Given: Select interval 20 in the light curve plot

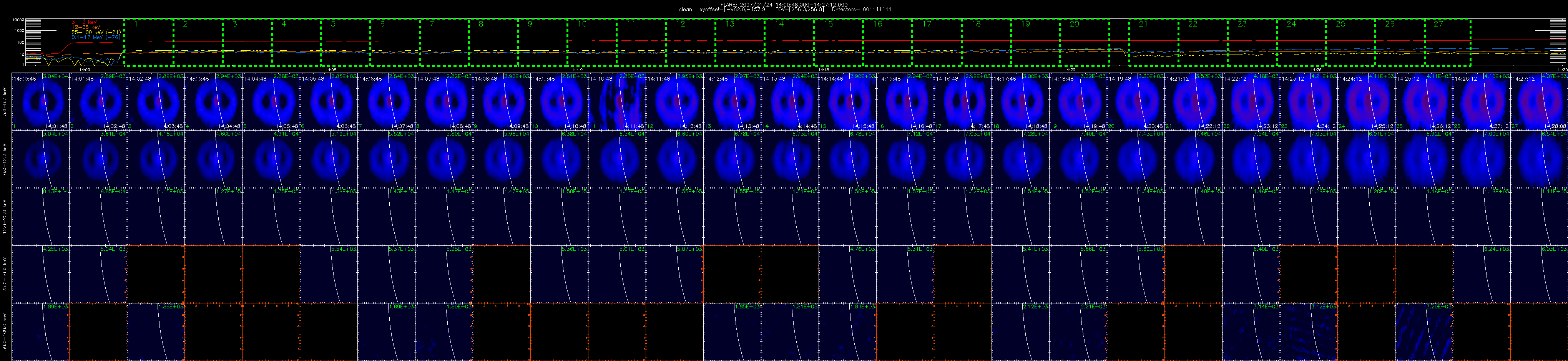Looking at the screenshot, I should click(1085, 42).
